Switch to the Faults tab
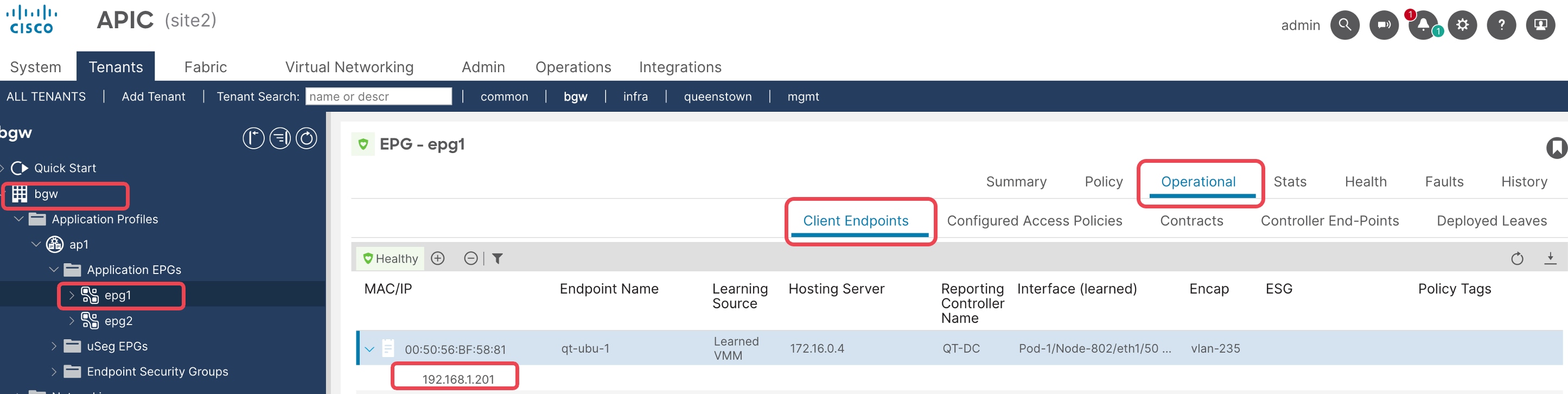 coord(1444,181)
